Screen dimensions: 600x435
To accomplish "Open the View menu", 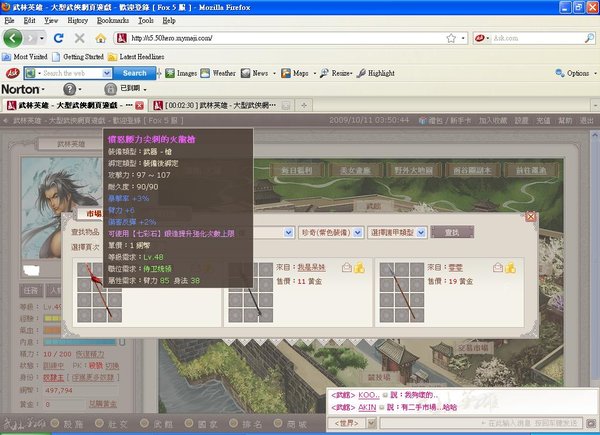I will (x=51, y=20).
